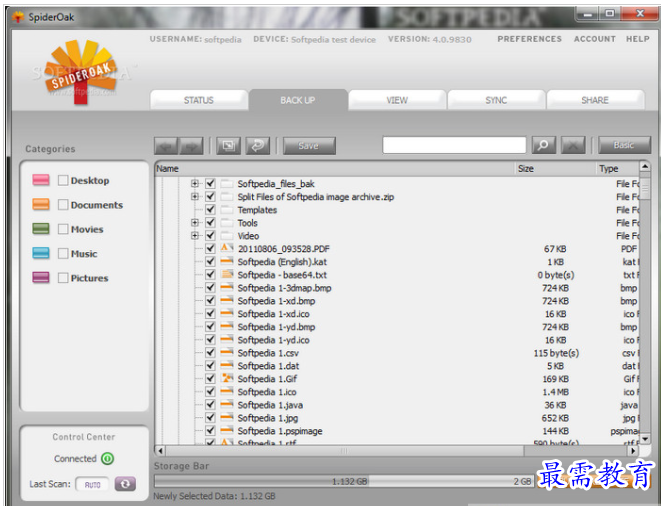
Task: Open the STATUS tab
Action: (198, 100)
